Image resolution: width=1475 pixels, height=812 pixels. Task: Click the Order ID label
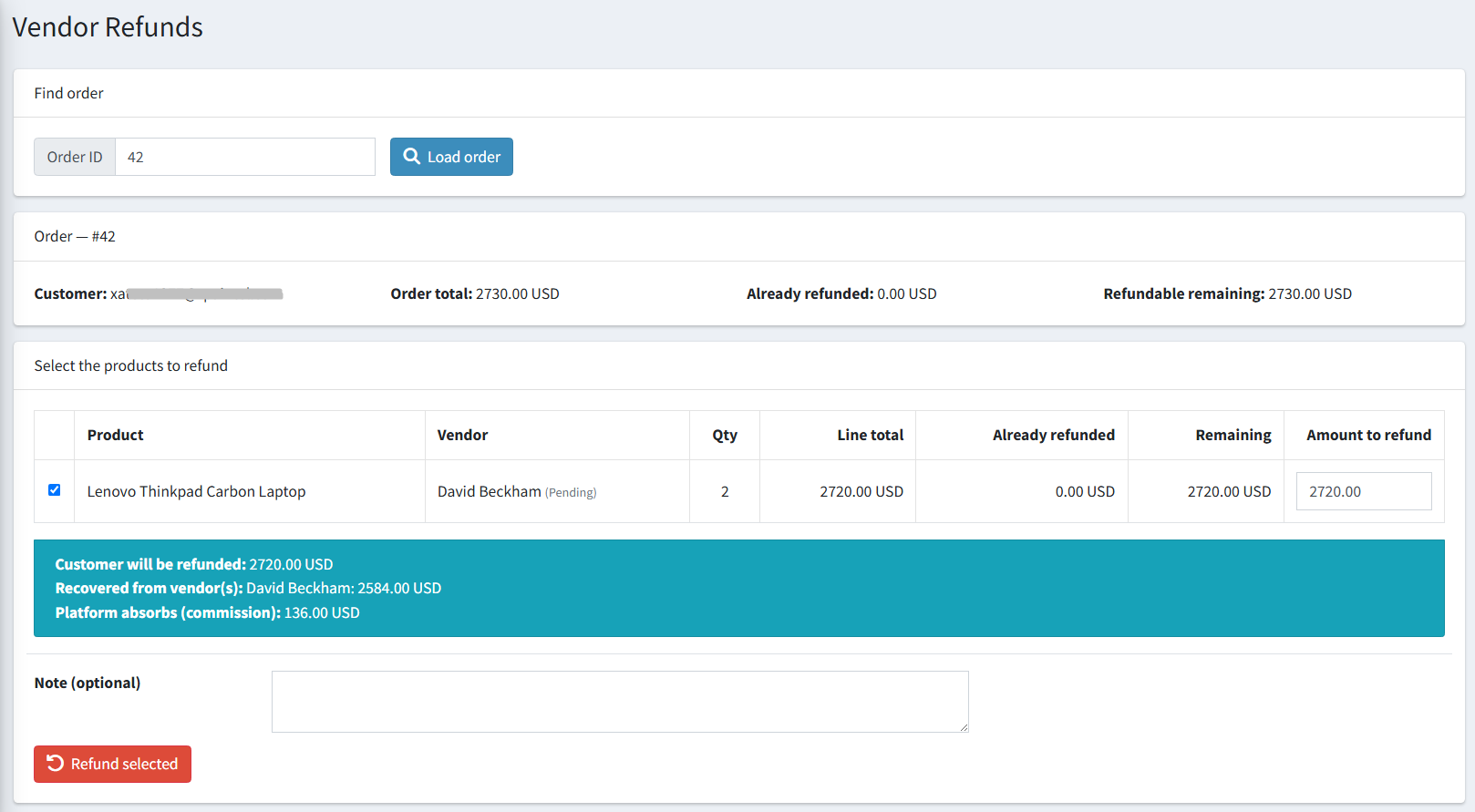[75, 157]
